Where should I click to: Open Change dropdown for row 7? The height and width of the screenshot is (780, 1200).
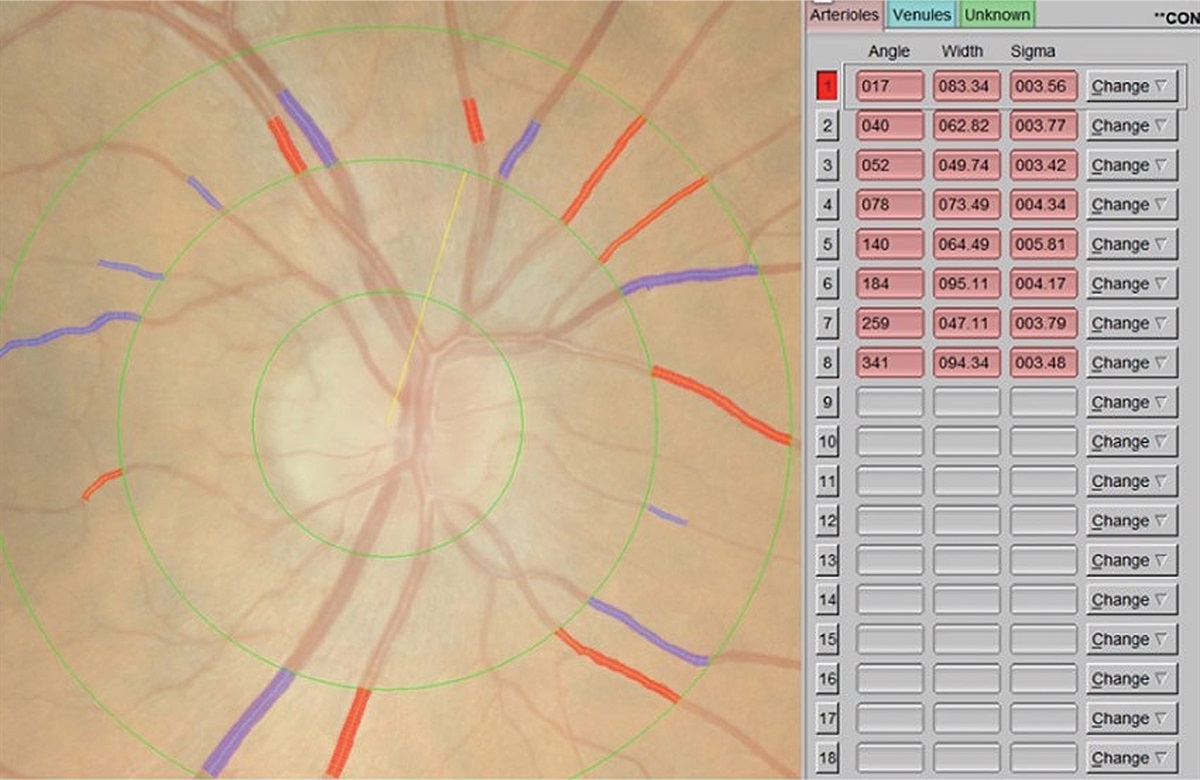click(x=1132, y=323)
